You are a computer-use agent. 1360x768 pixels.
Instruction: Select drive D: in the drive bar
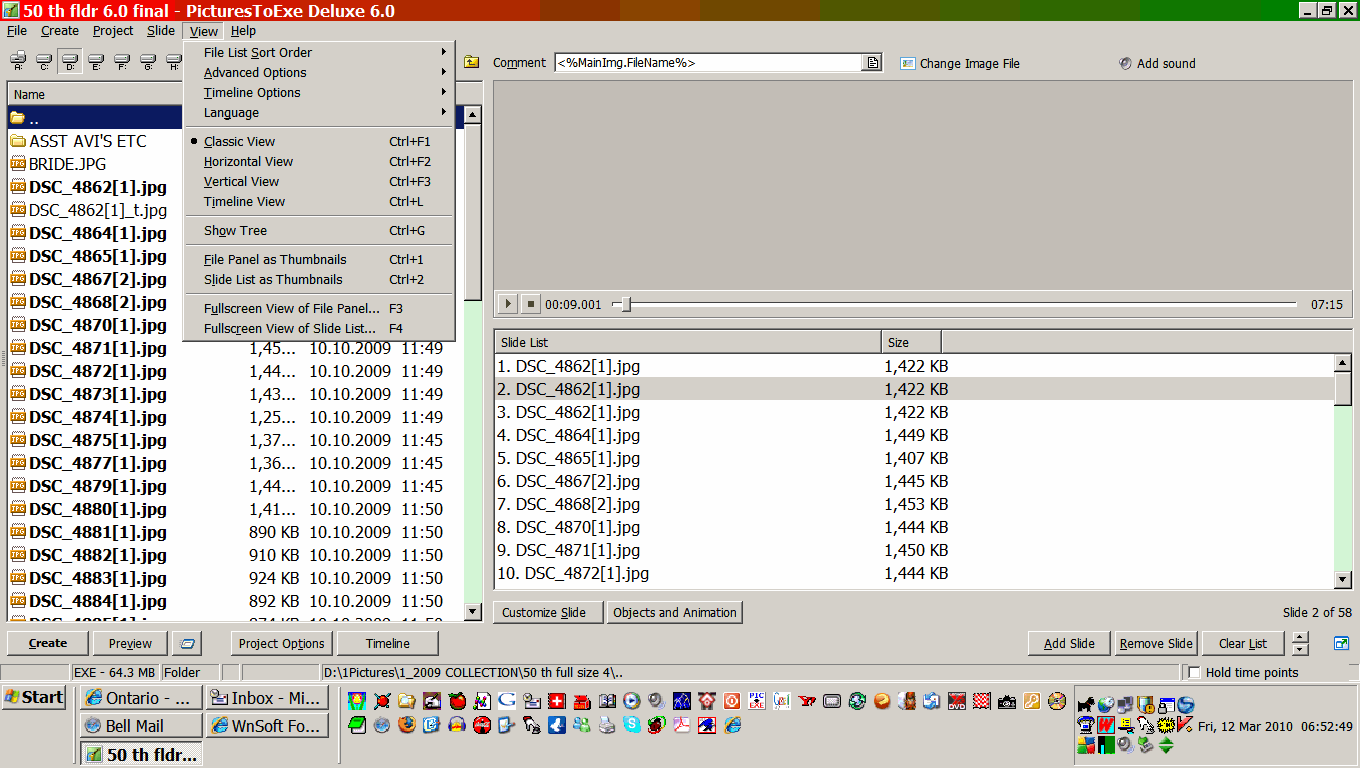point(70,62)
